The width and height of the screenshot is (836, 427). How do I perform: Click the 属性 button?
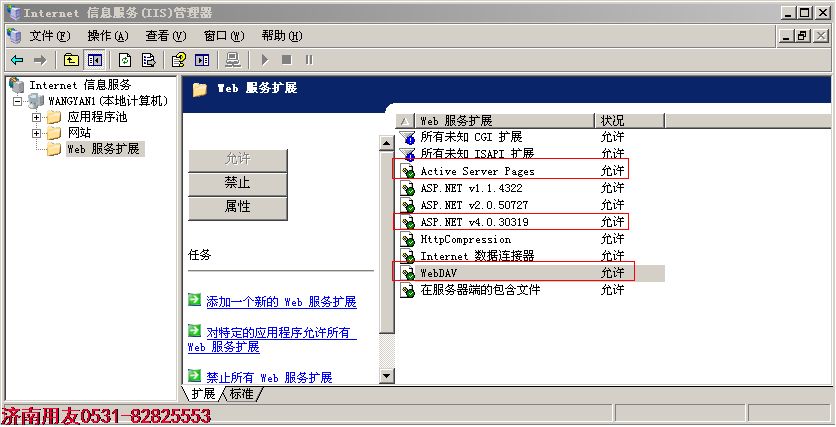(238, 207)
